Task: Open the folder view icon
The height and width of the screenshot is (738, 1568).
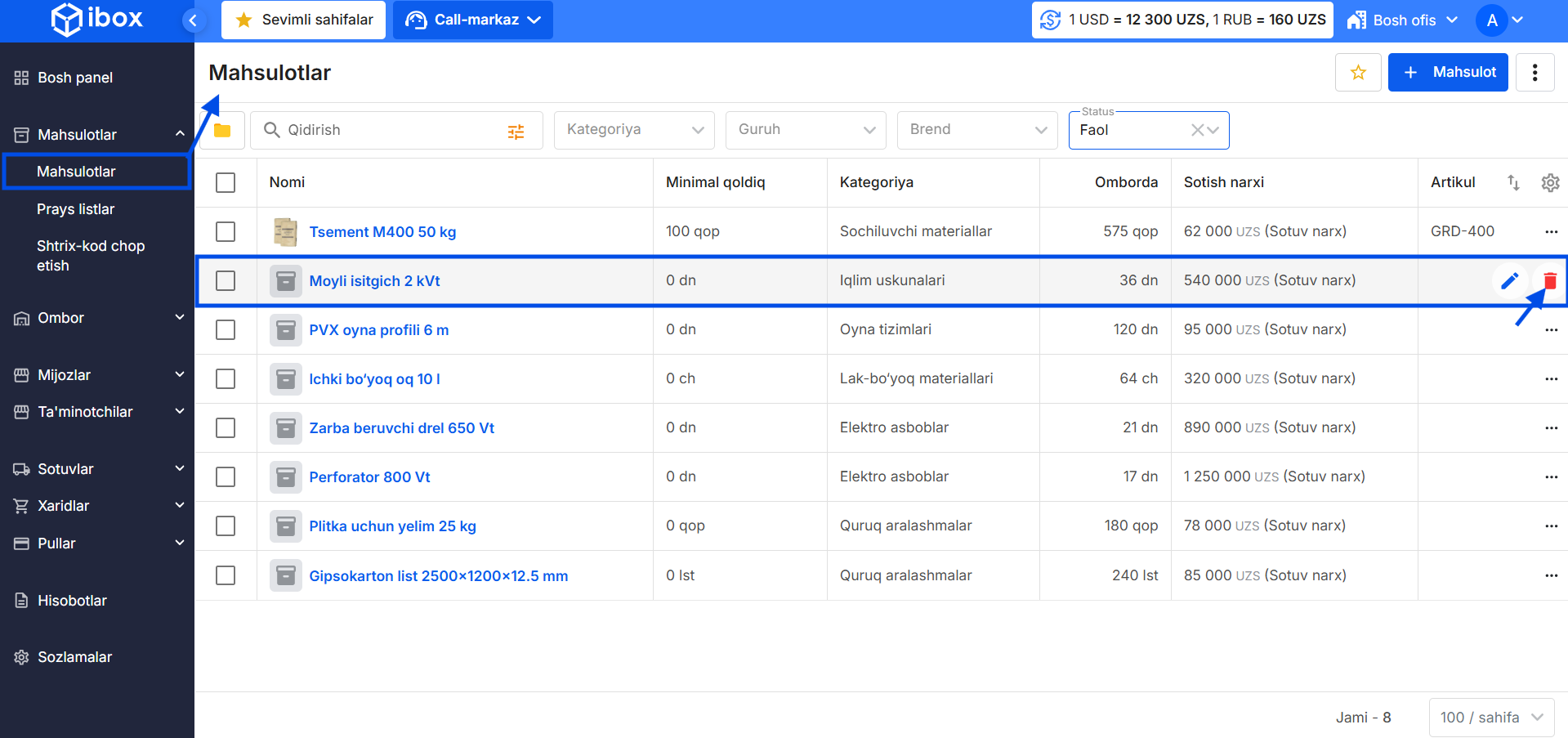Action: (222, 131)
